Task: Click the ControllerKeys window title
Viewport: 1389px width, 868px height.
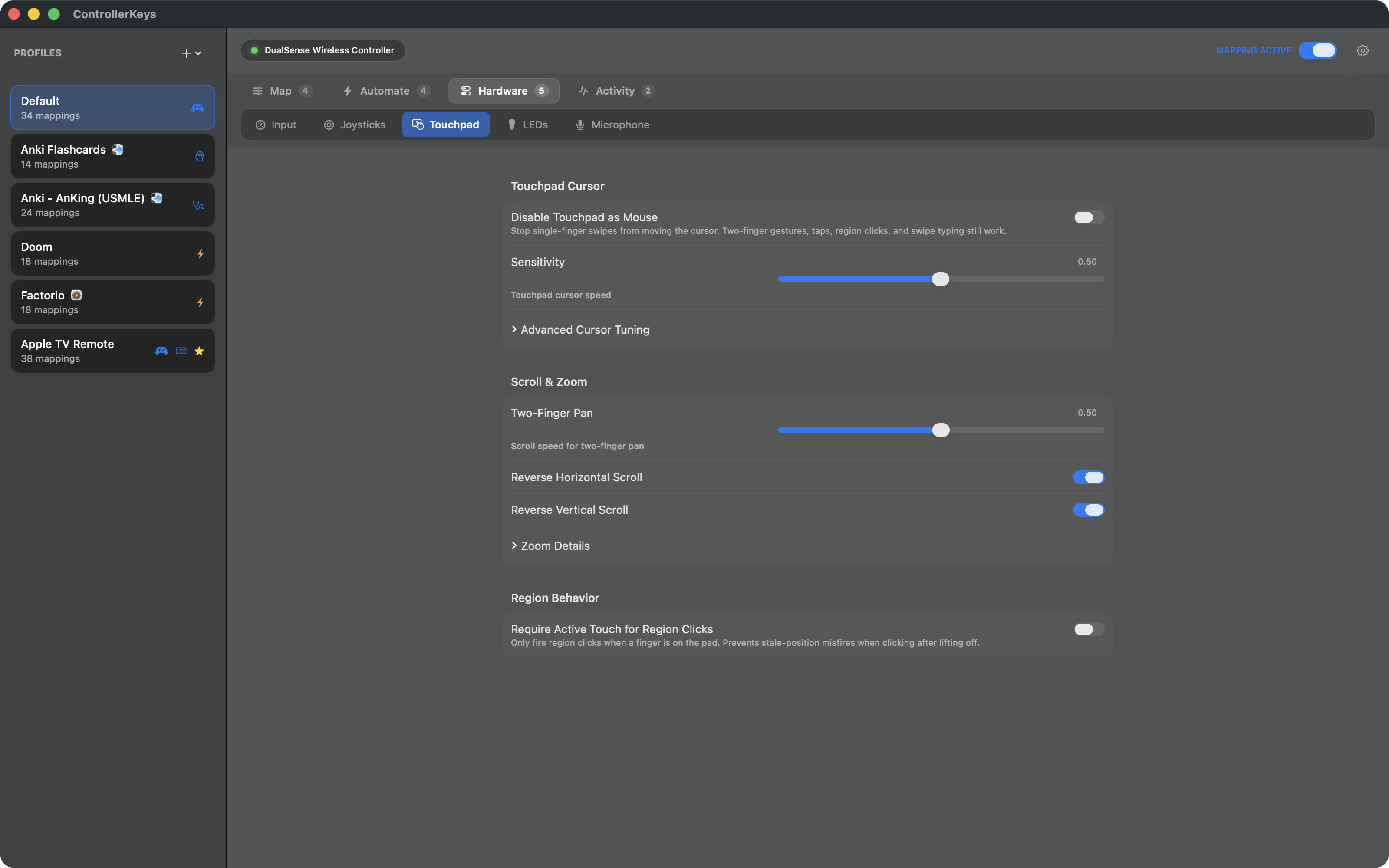Action: [x=114, y=14]
